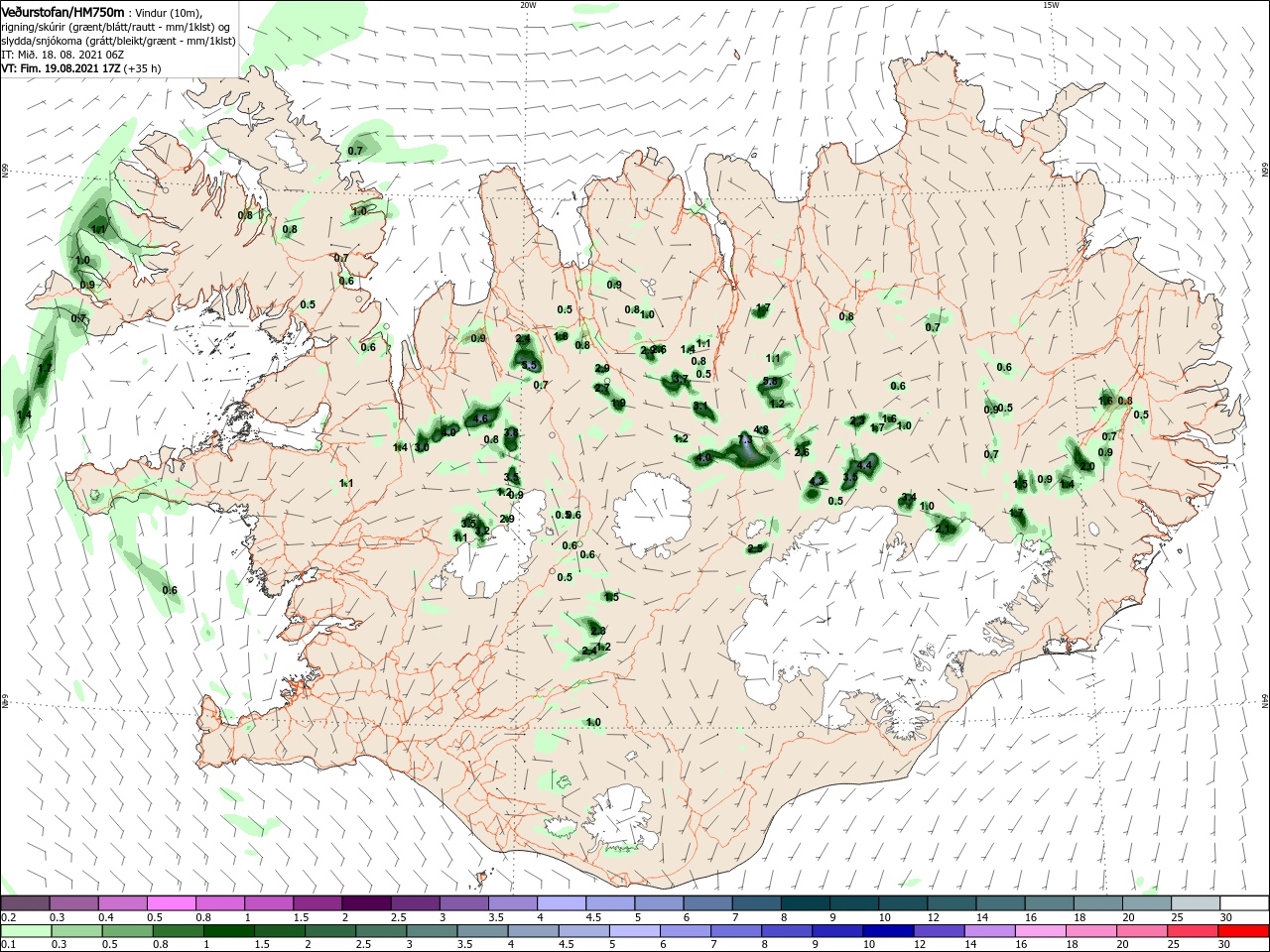Click the light pink 16 legend swatch
This screenshot has height=952, width=1270.
pyautogui.click(x=1039, y=931)
